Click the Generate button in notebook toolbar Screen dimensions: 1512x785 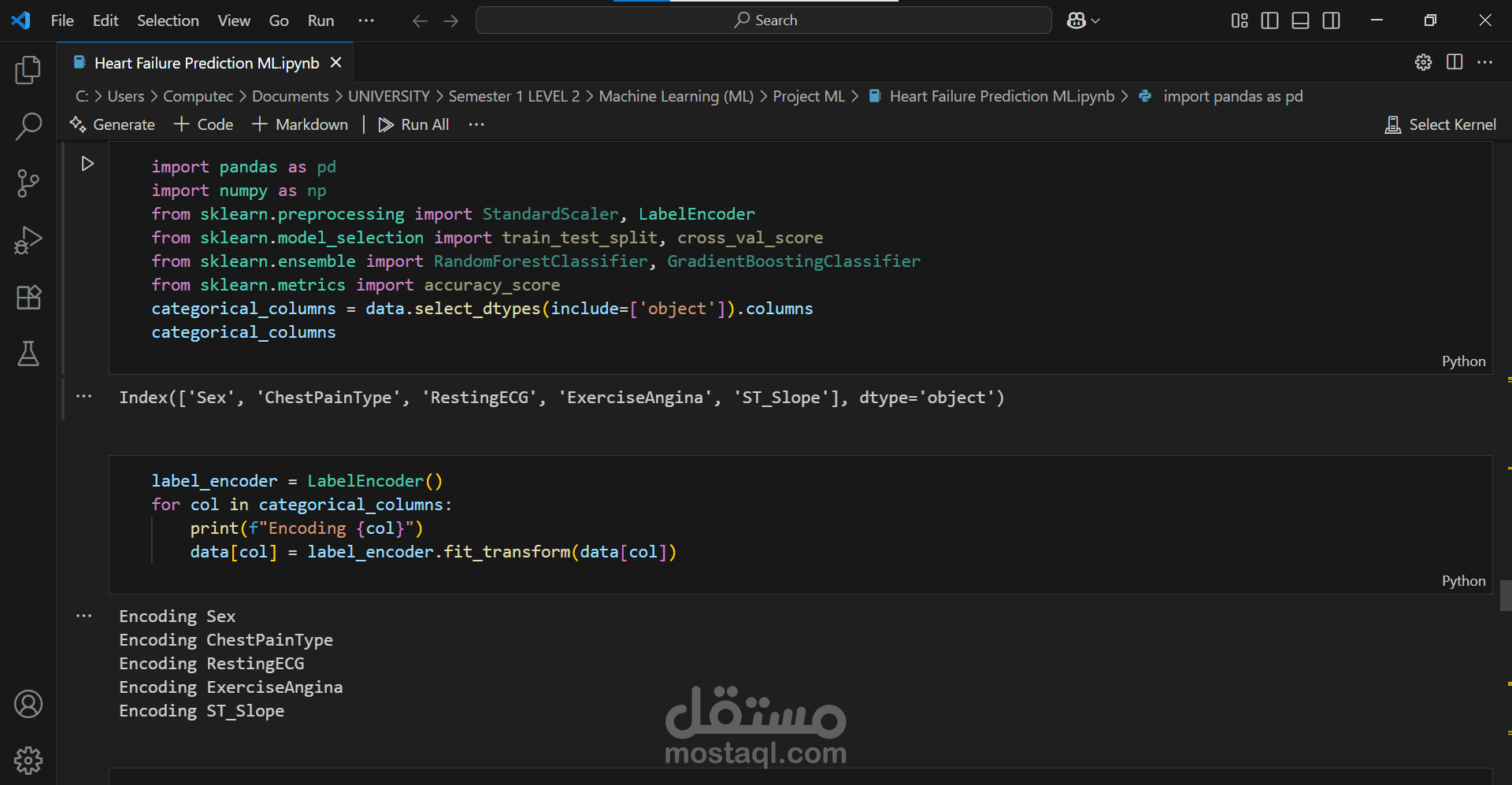112,124
